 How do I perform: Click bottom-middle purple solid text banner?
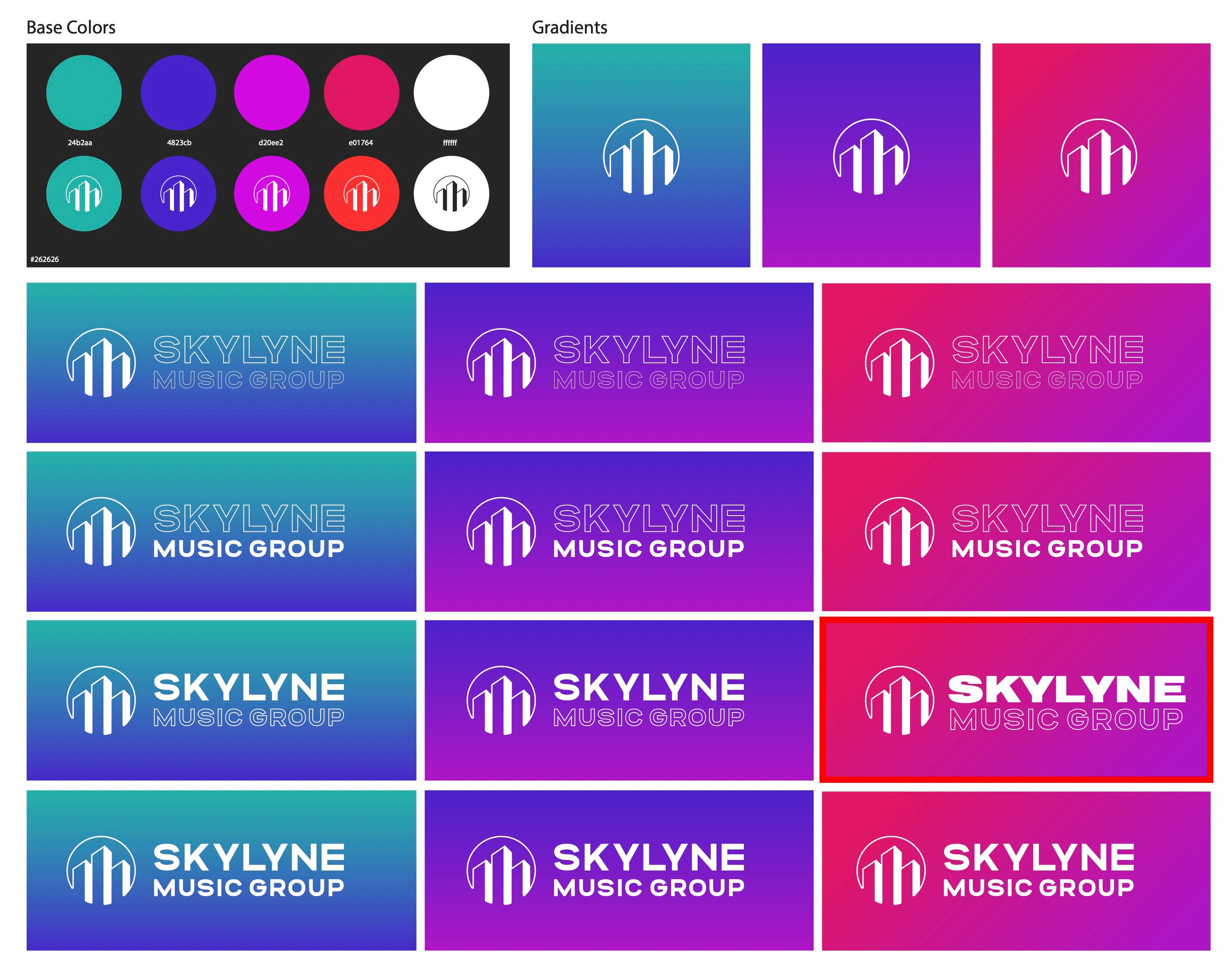(x=619, y=871)
